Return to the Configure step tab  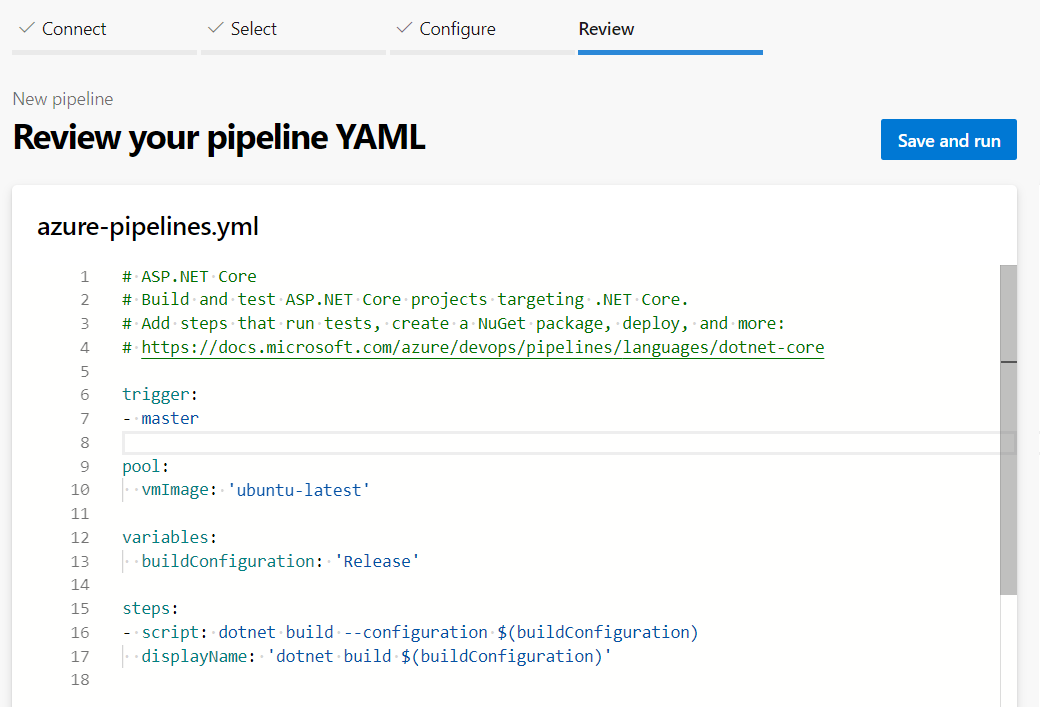click(457, 30)
